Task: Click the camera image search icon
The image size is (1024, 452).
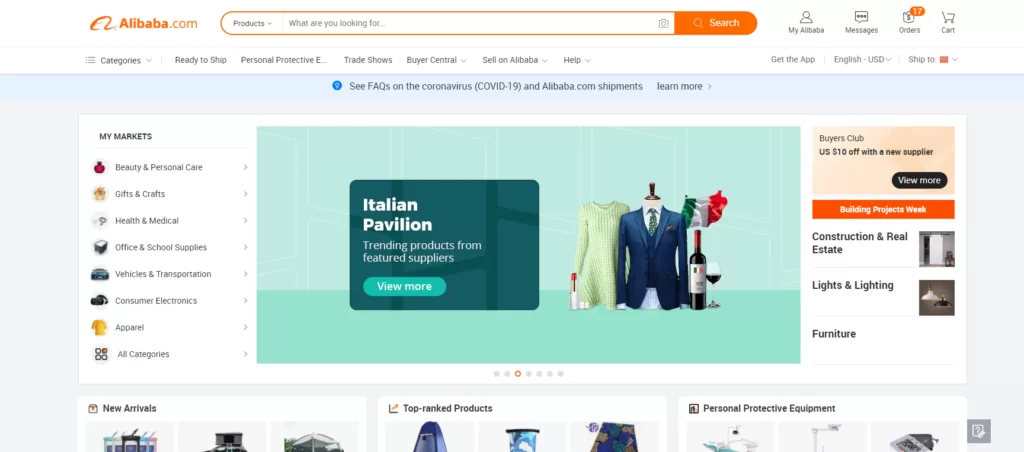Action: click(663, 23)
